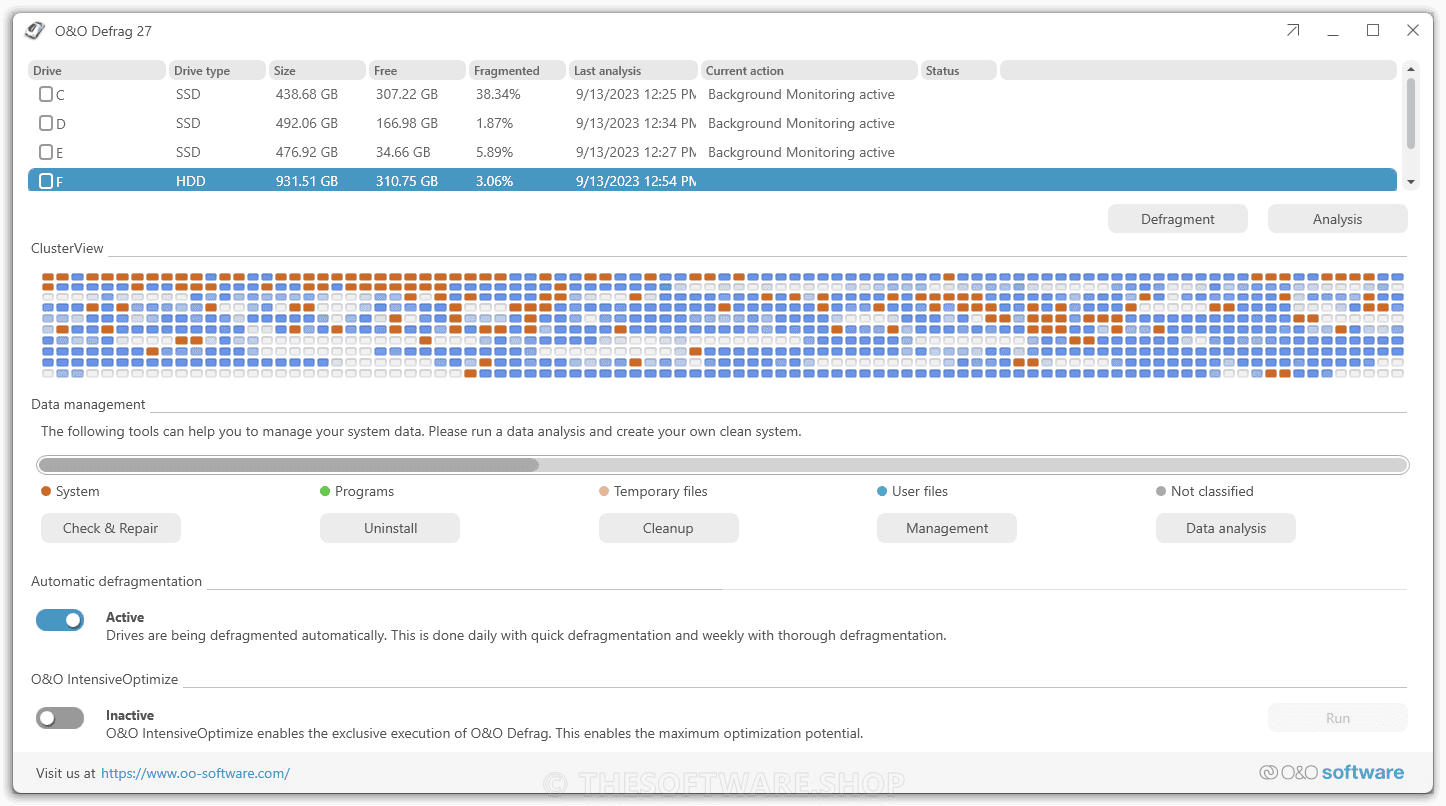1446x806 pixels.
Task: Click the blue User files legend dot
Action: click(x=882, y=491)
